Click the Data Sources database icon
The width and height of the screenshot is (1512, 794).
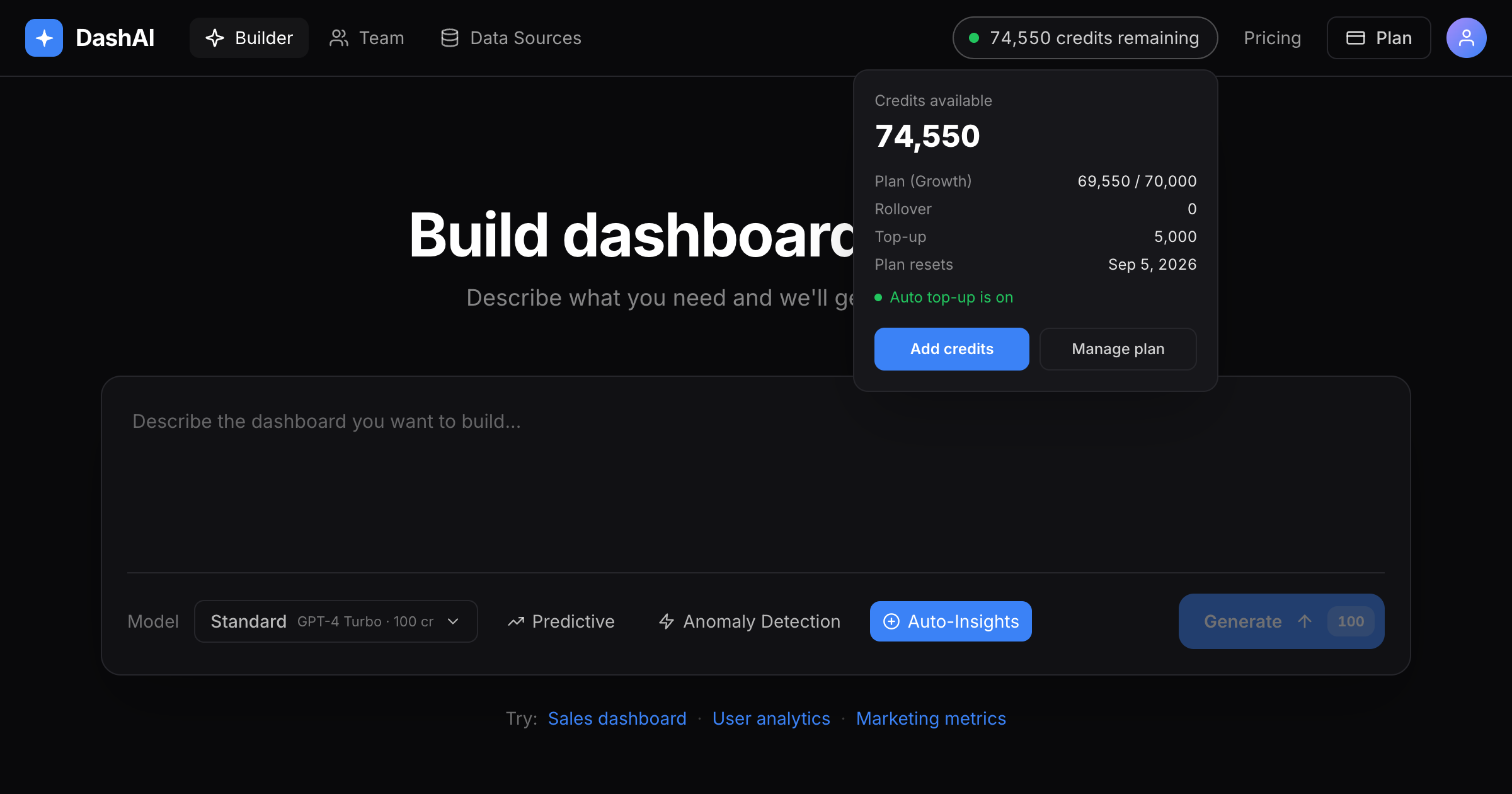(x=450, y=38)
